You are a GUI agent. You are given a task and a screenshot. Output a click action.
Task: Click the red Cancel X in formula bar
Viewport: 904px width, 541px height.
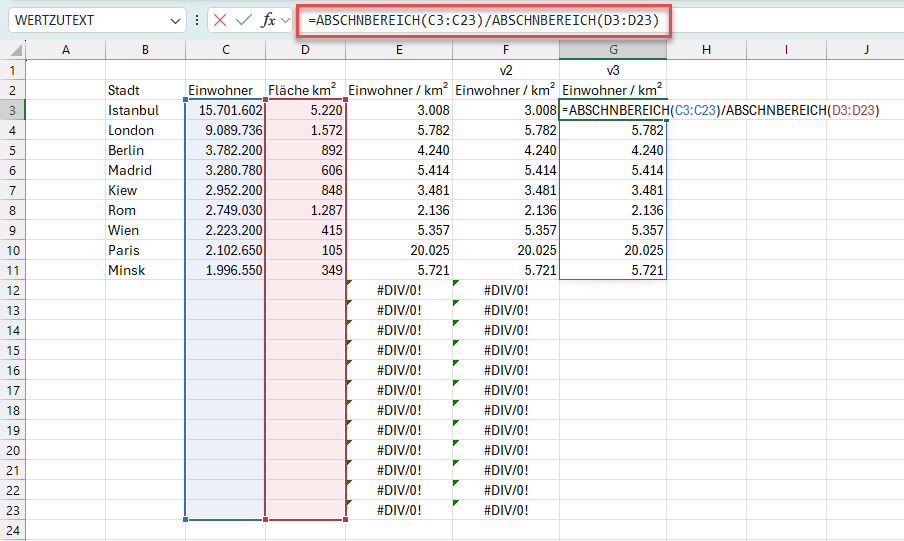pos(221,20)
